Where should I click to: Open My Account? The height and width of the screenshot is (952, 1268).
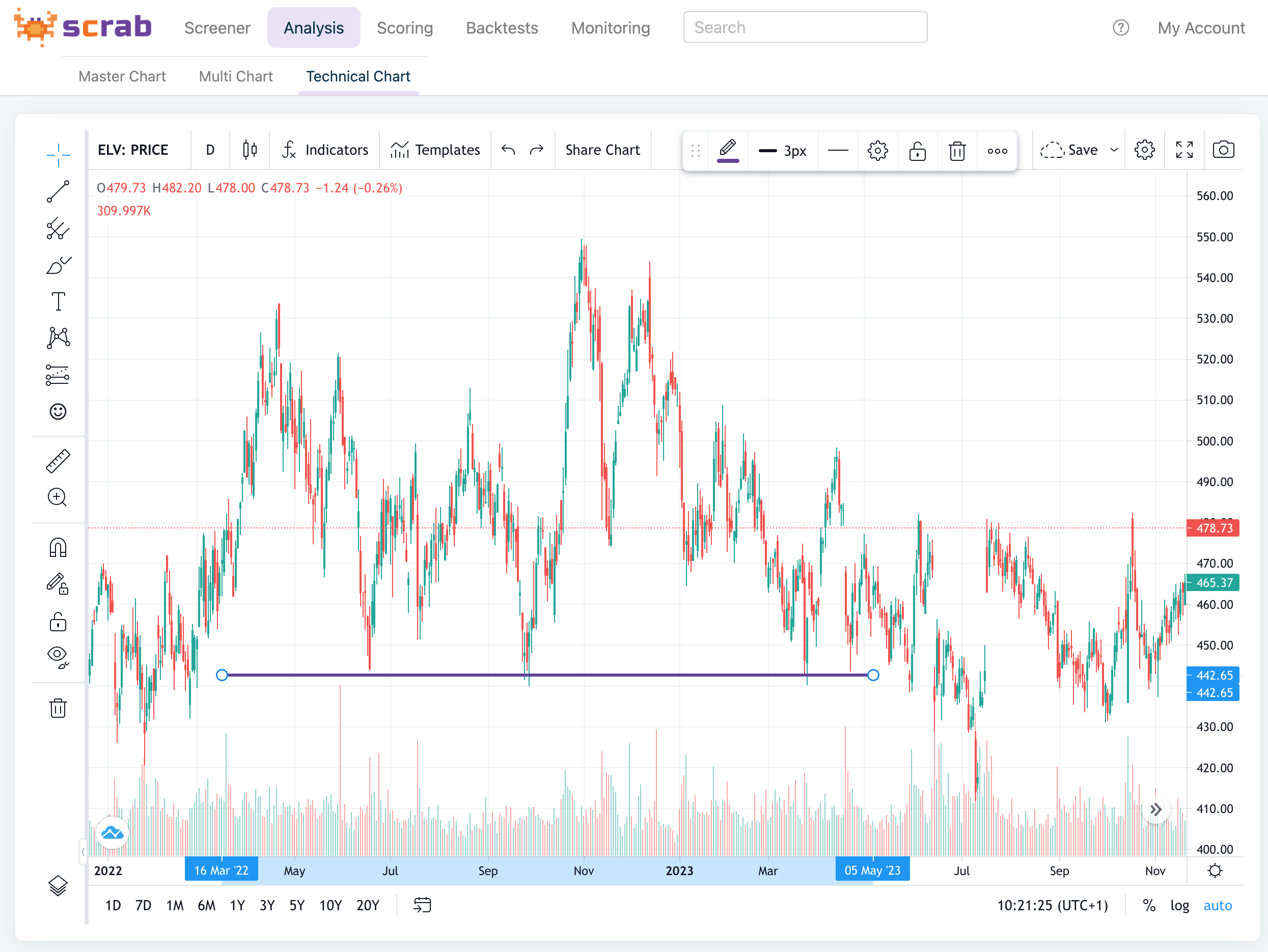[x=1201, y=27]
